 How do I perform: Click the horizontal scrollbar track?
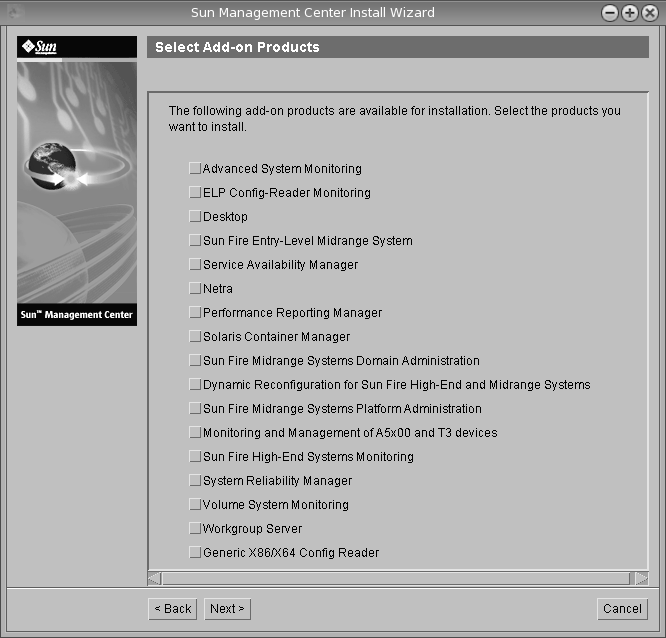point(396,578)
